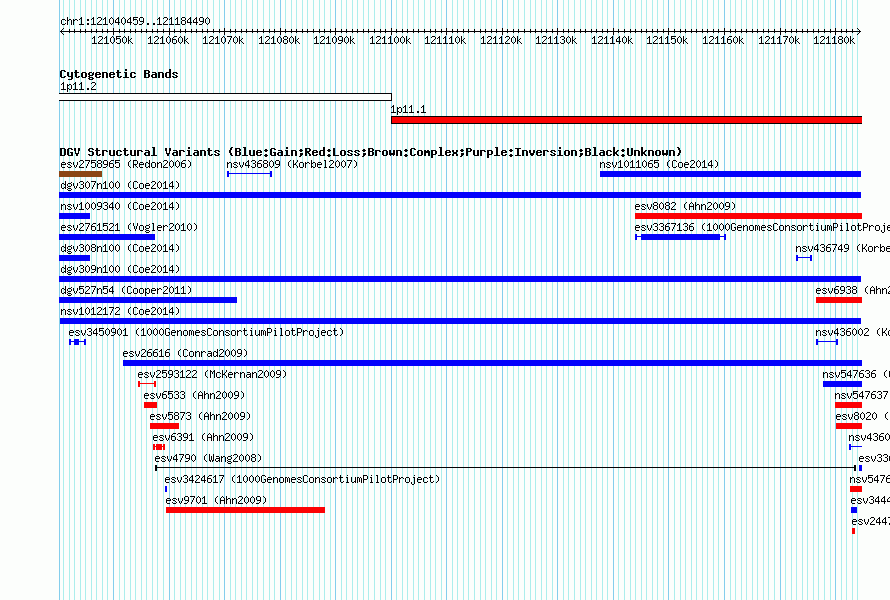Viewport: 890px width, 600px height.
Task: Click the DGV Structural Variants track title
Action: 371,152
